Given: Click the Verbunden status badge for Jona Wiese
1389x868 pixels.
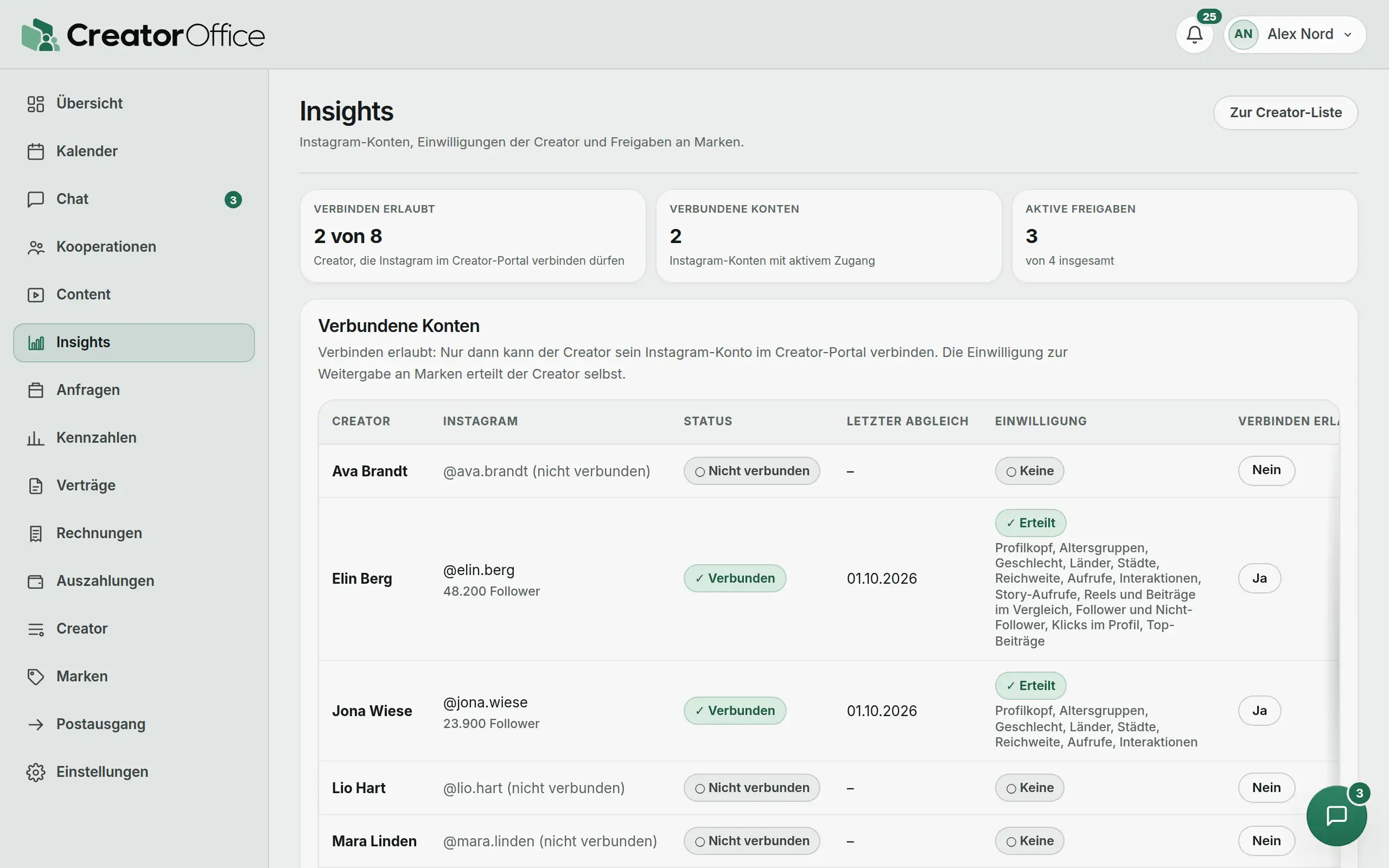Looking at the screenshot, I should click(x=735, y=711).
